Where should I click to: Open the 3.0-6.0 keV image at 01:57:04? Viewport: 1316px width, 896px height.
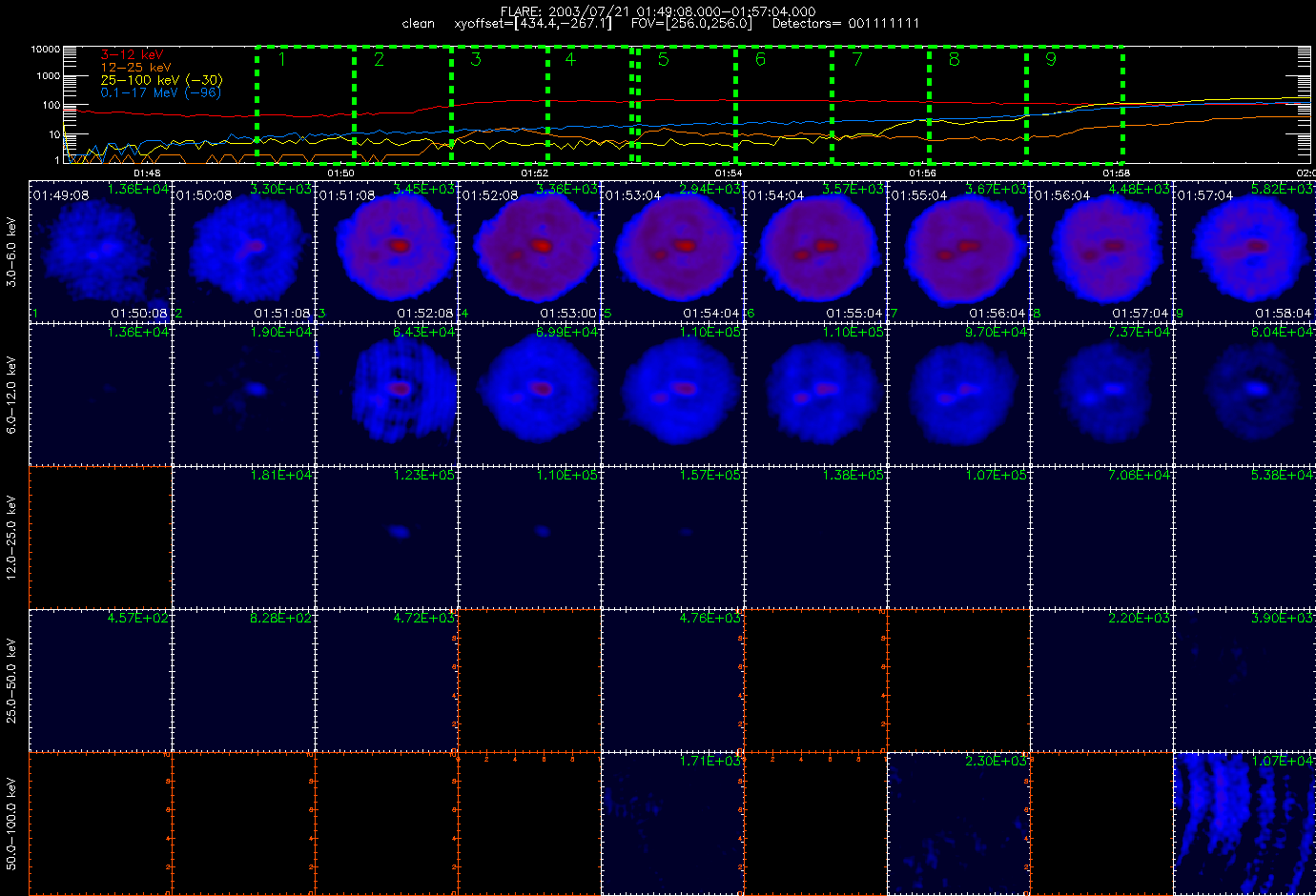(x=1244, y=252)
